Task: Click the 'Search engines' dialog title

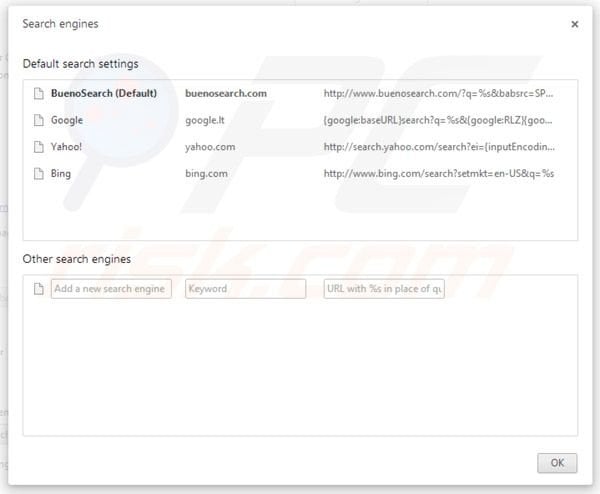Action: 60,24
